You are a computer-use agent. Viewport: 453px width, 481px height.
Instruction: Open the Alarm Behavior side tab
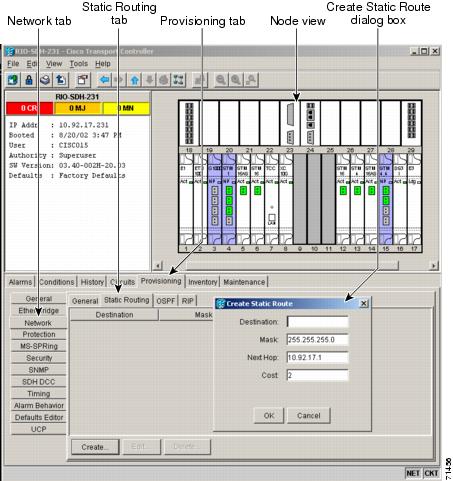pyautogui.click(x=39, y=405)
